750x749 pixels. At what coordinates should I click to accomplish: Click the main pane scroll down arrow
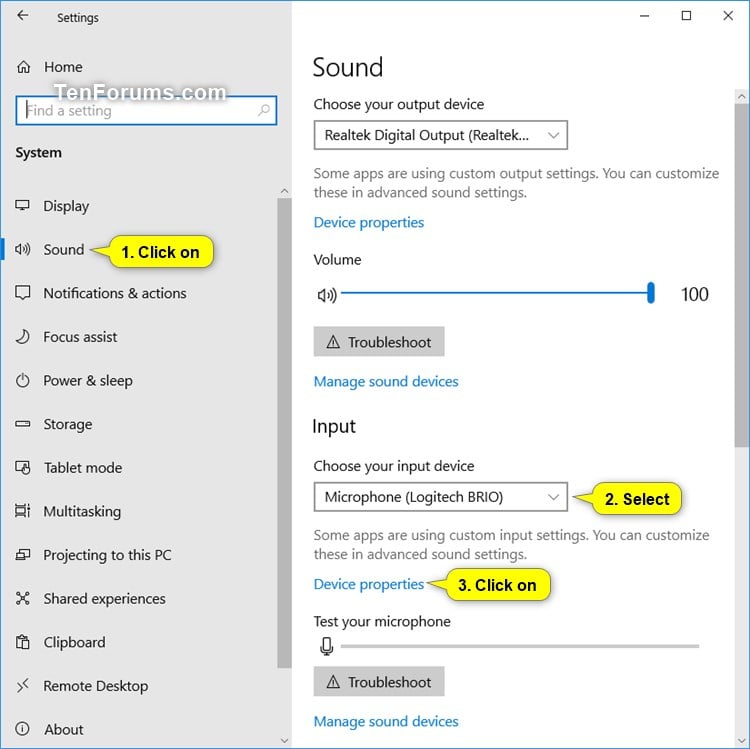(741, 741)
